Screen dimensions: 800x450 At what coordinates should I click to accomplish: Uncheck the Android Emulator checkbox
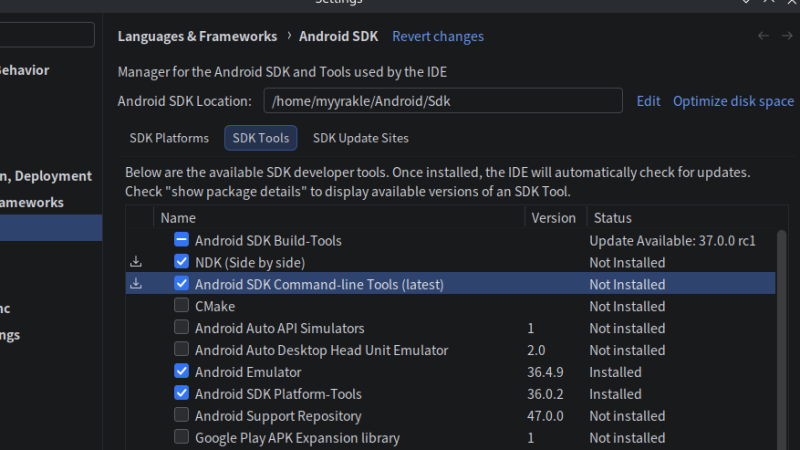pyautogui.click(x=181, y=372)
